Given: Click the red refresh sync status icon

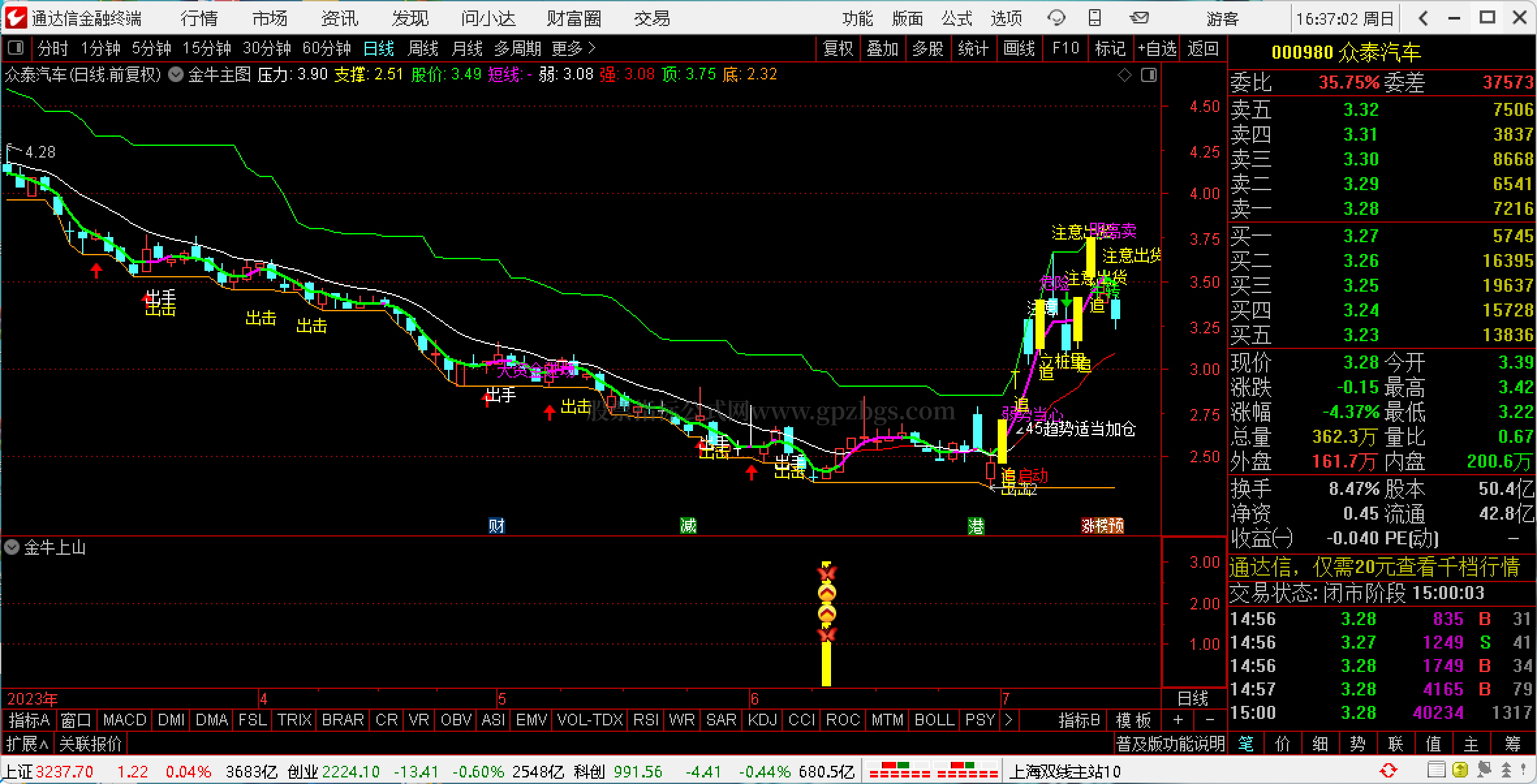Looking at the screenshot, I should tap(1389, 771).
